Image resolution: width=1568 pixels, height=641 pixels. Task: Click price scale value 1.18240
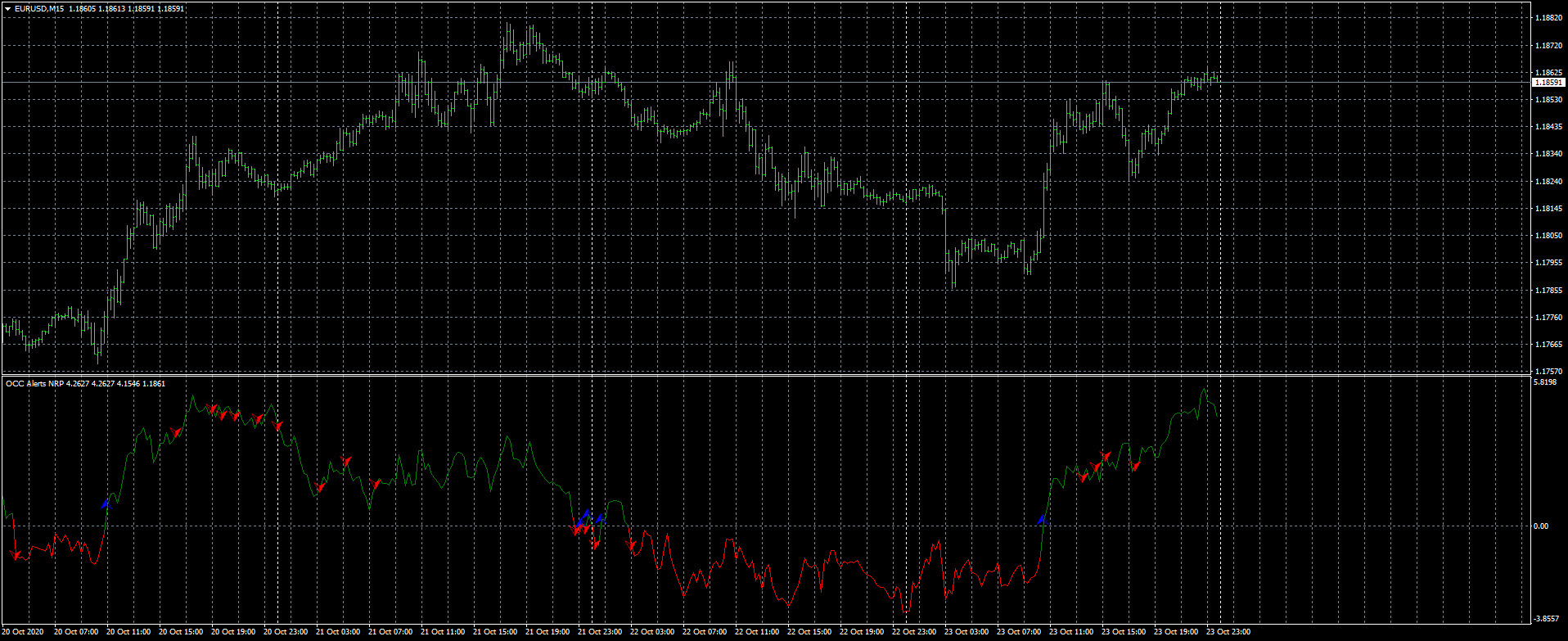[x=1548, y=182]
